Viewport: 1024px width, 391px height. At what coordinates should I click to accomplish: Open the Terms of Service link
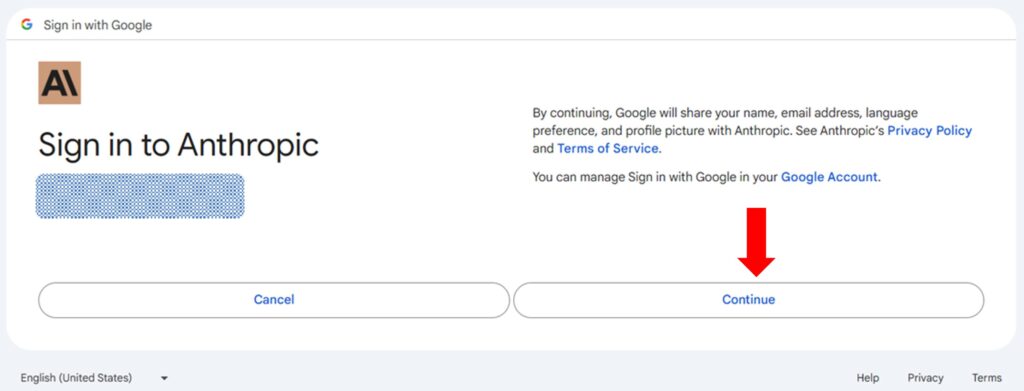608,149
